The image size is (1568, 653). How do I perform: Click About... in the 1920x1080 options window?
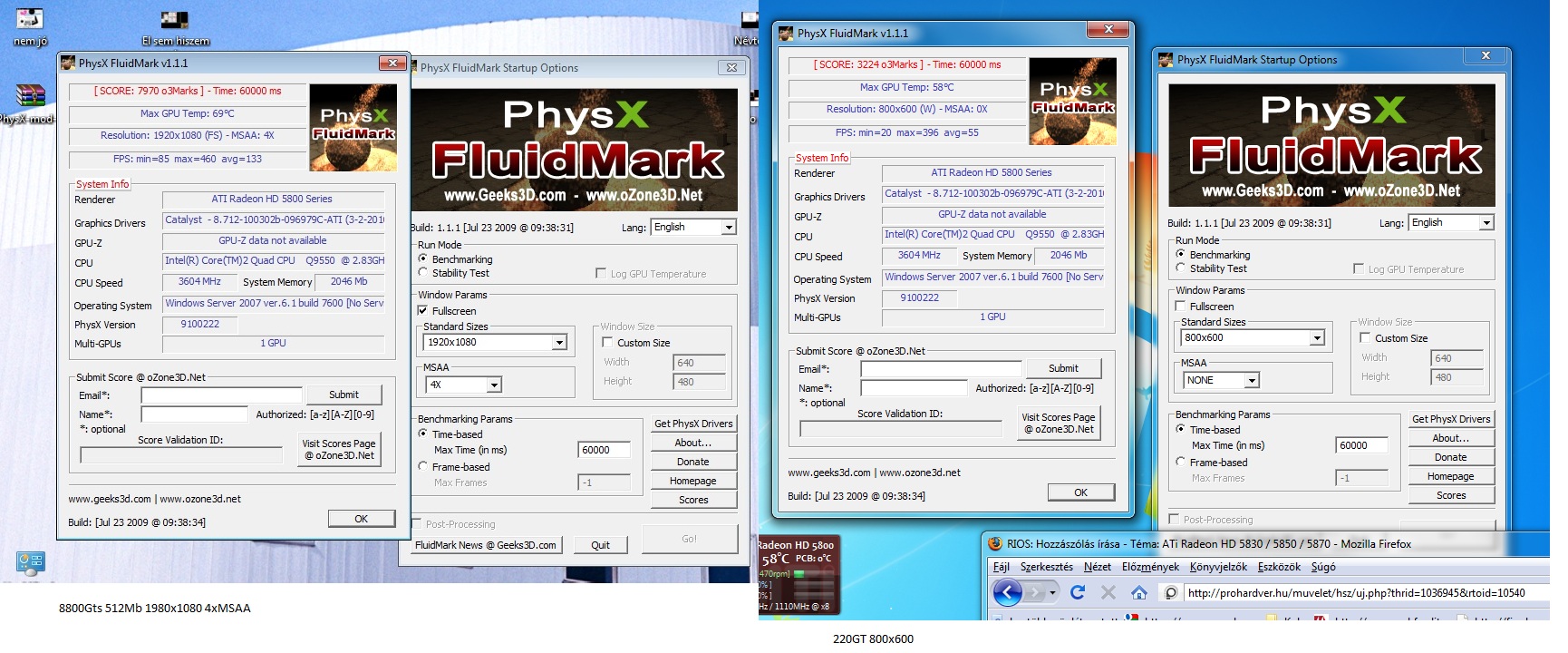tap(693, 443)
